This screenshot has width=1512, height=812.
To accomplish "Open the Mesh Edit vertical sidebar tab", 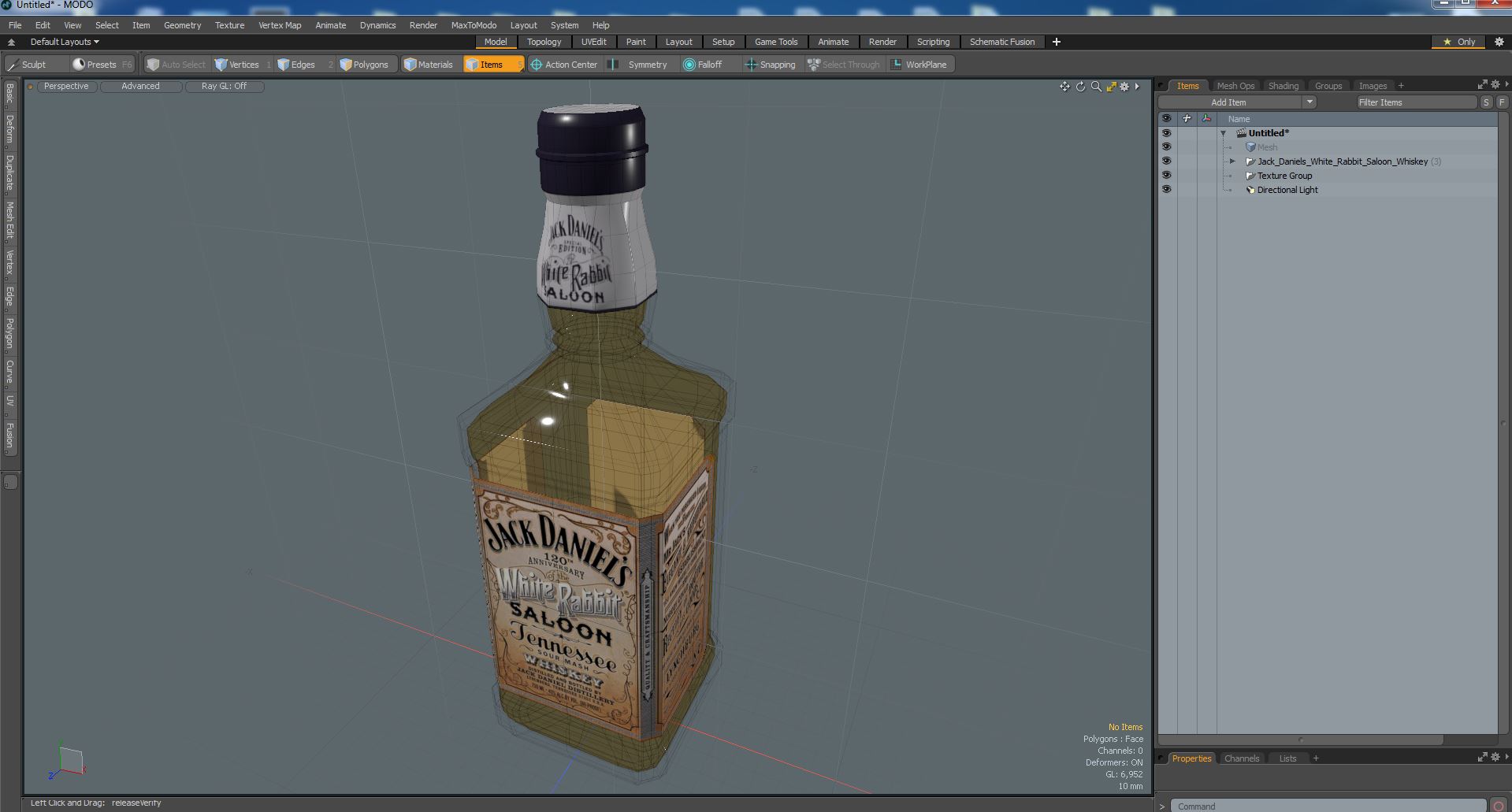I will pyautogui.click(x=9, y=220).
